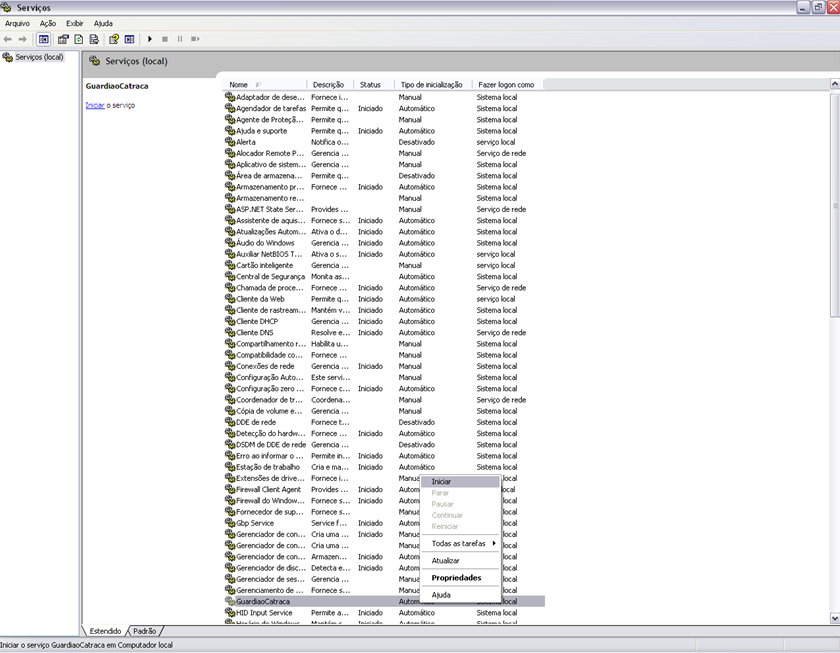This screenshot has height=653, width=840.
Task: Choose Ajuda in the context menu
Action: coord(460,595)
